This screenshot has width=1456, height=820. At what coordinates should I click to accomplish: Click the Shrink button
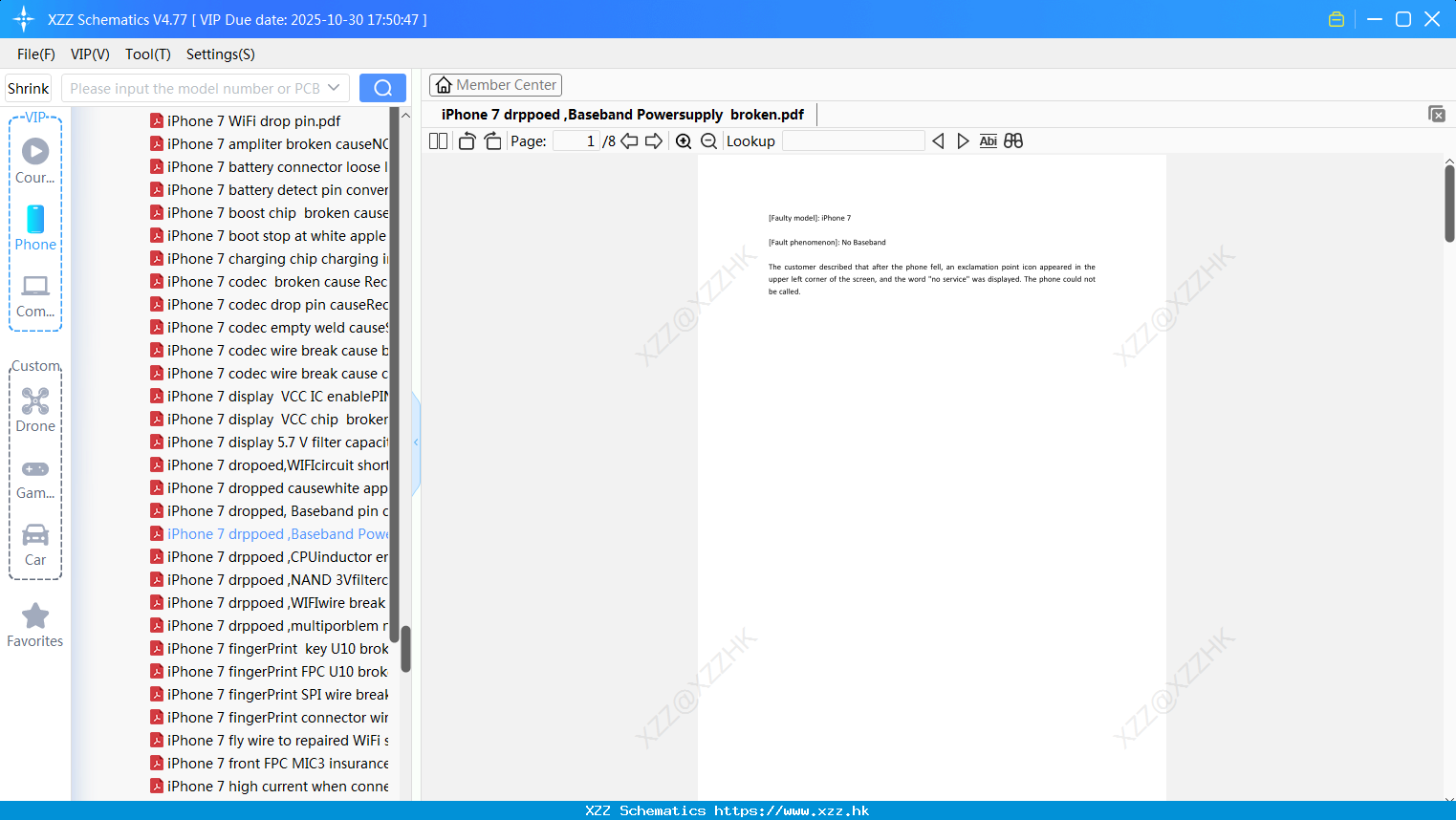[x=28, y=88]
